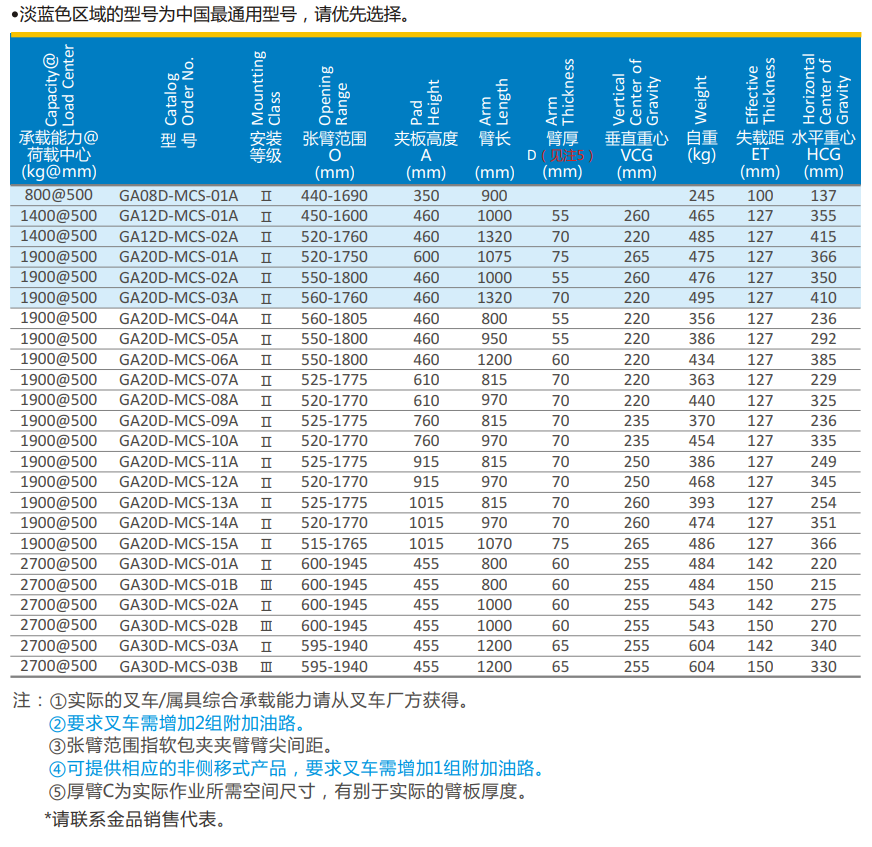
Task: Click model GA20D-MCS-04A
Action: pyautogui.click(x=179, y=319)
